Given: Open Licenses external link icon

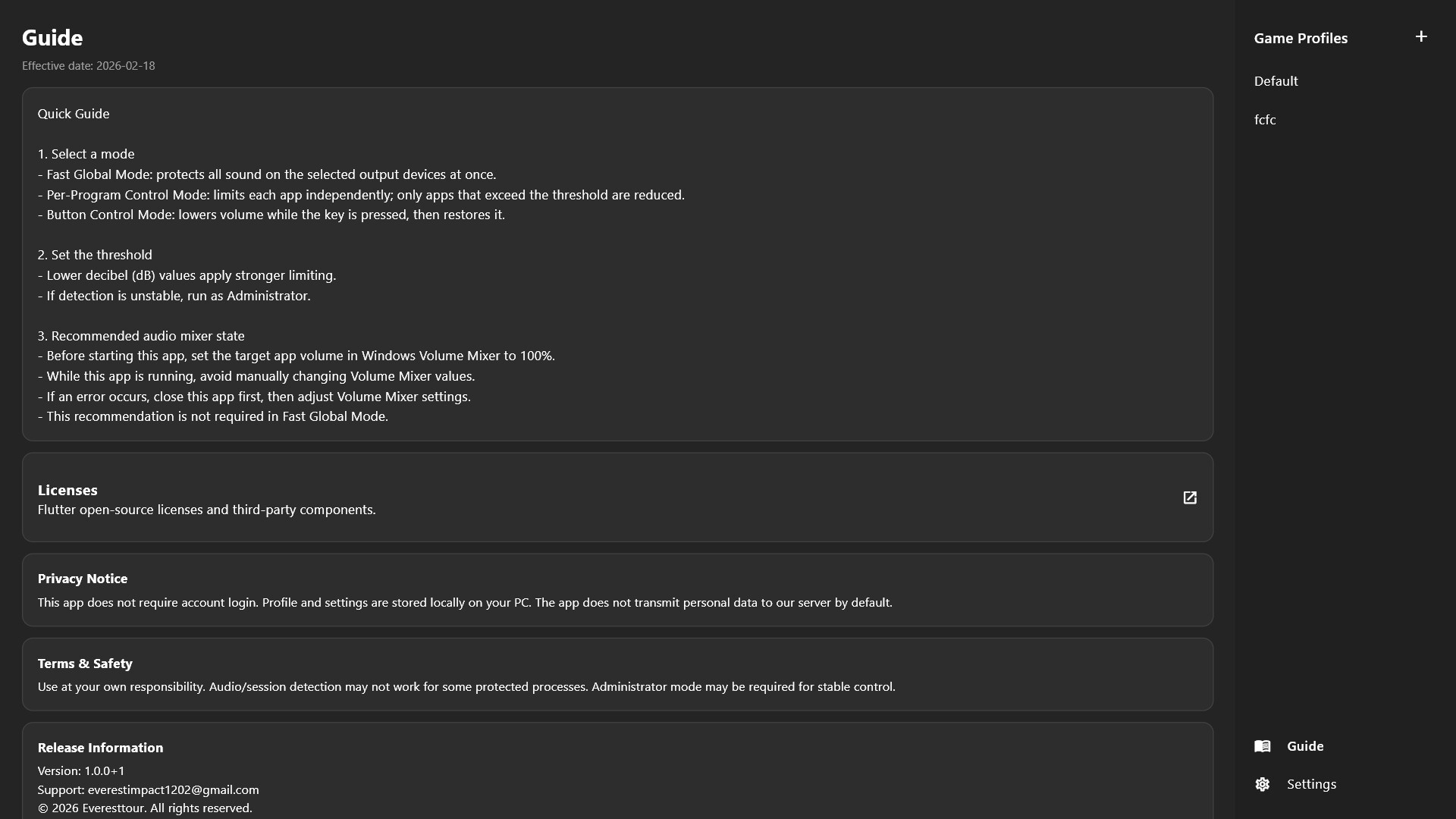Looking at the screenshot, I should (1190, 497).
